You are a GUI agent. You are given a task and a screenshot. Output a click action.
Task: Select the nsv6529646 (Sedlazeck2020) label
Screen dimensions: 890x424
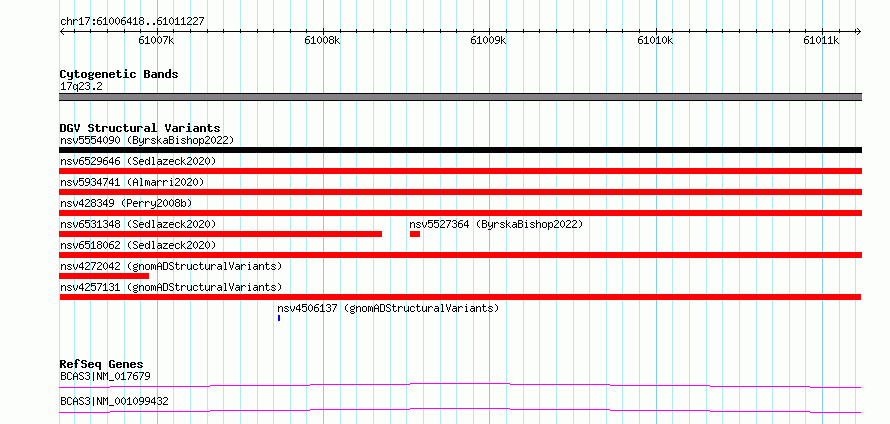click(x=138, y=161)
